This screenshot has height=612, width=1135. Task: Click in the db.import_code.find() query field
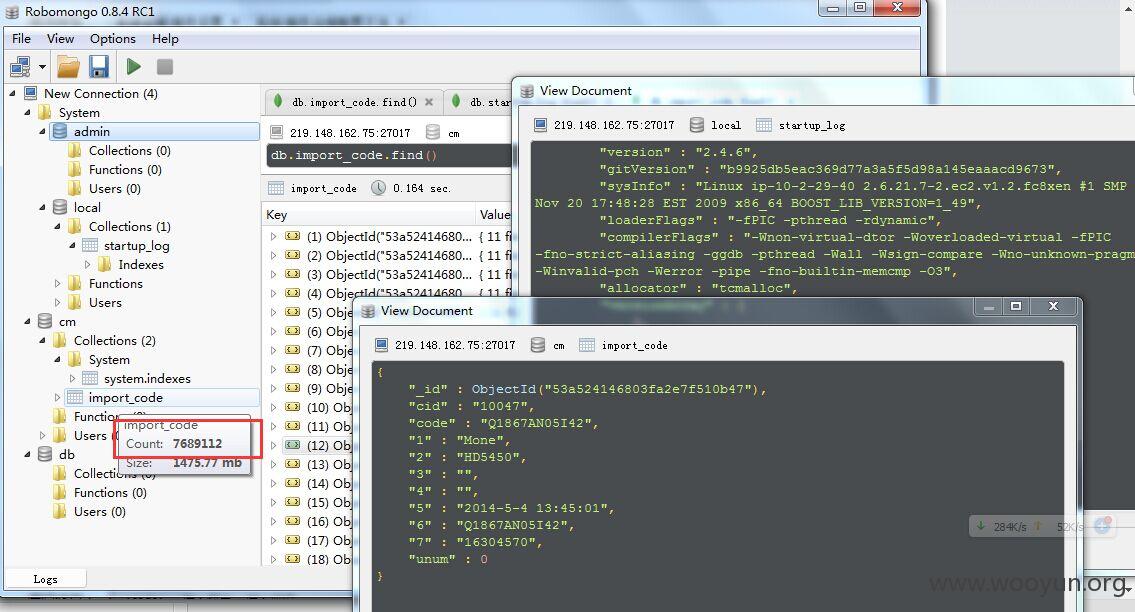pyautogui.click(x=389, y=155)
